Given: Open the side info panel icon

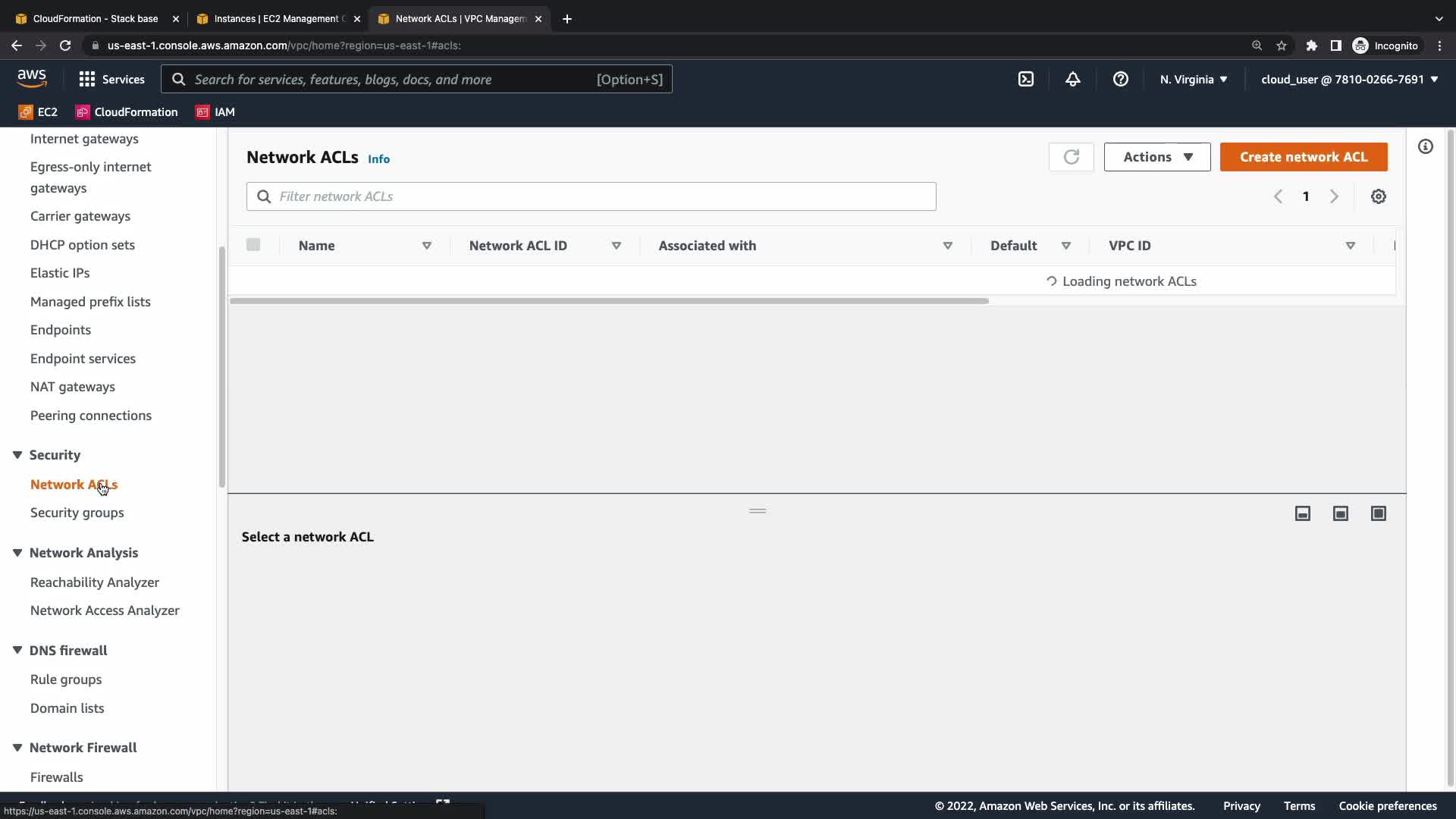Looking at the screenshot, I should [x=1425, y=146].
